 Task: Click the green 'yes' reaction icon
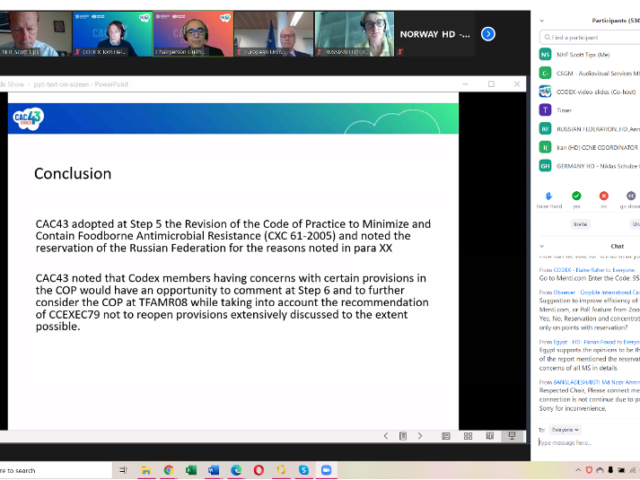(x=576, y=196)
